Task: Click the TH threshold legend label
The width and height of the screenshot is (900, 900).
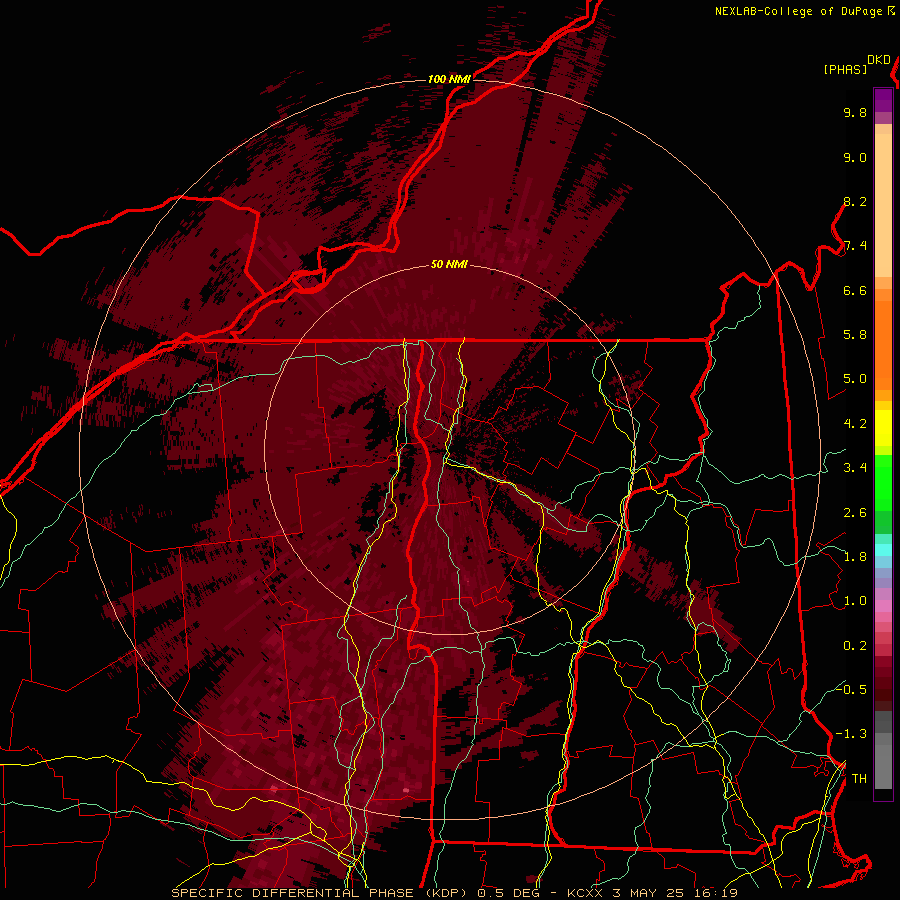Action: tap(859, 779)
